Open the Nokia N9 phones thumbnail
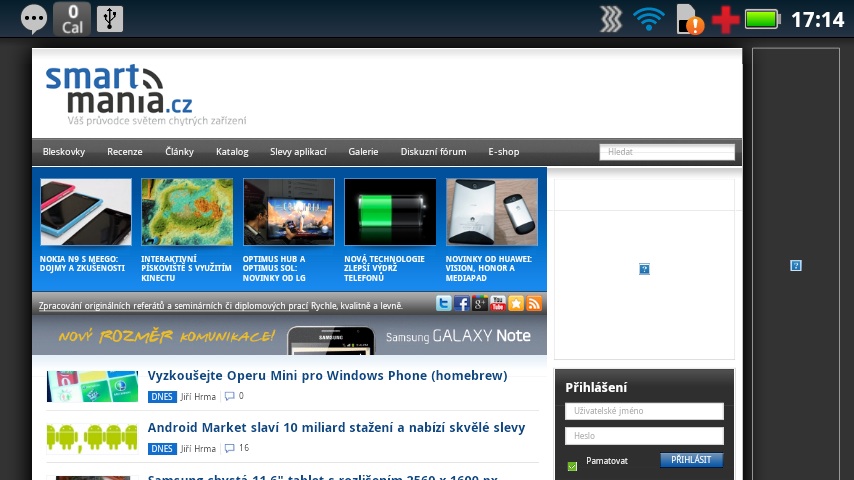 86,212
